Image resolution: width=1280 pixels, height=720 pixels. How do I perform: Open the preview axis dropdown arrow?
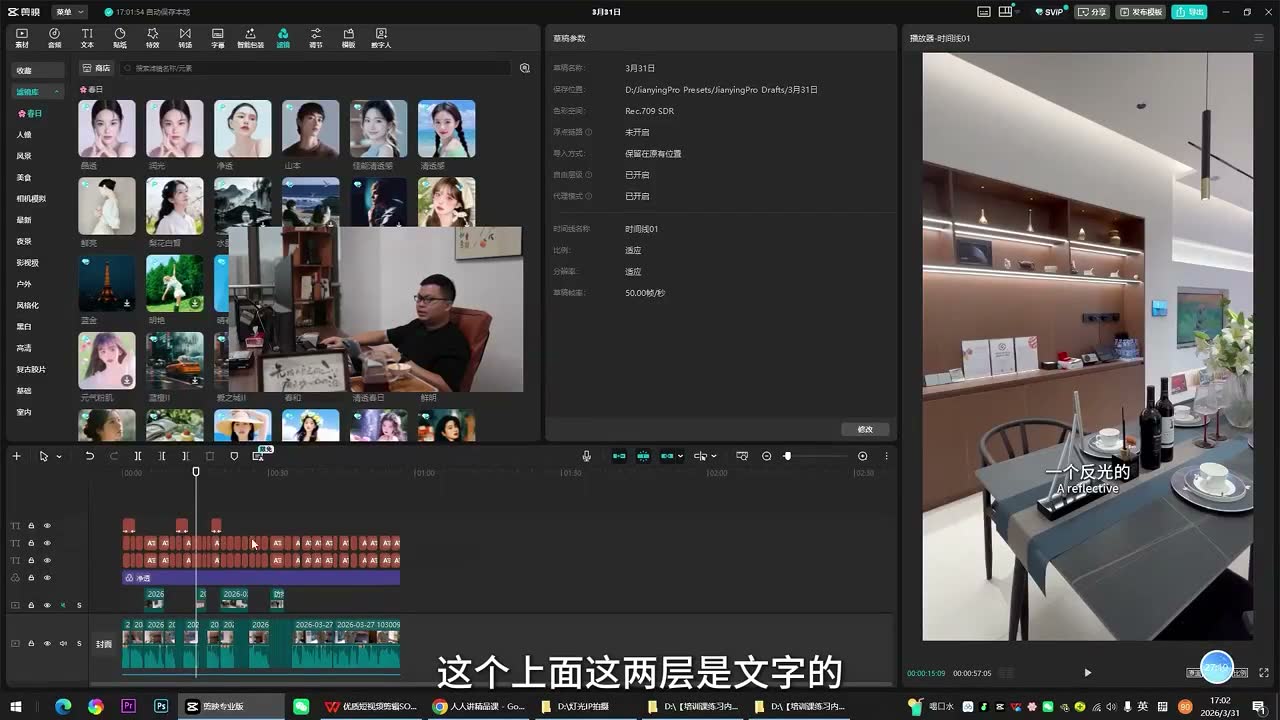point(713,456)
